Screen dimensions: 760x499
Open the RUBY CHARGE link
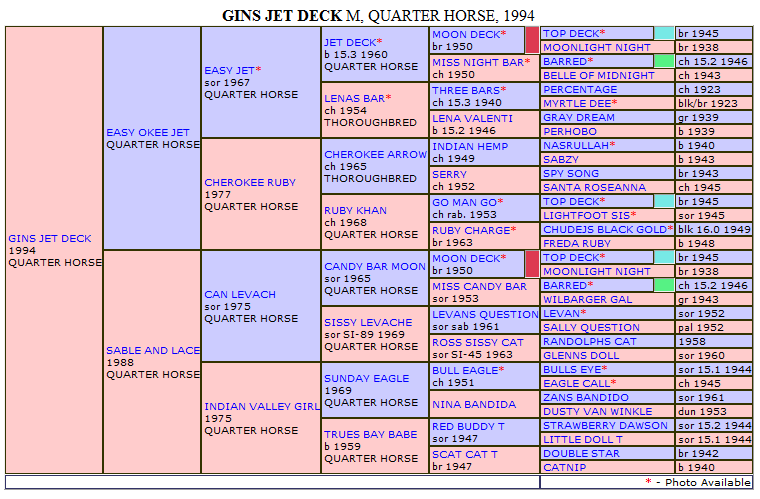pos(471,231)
